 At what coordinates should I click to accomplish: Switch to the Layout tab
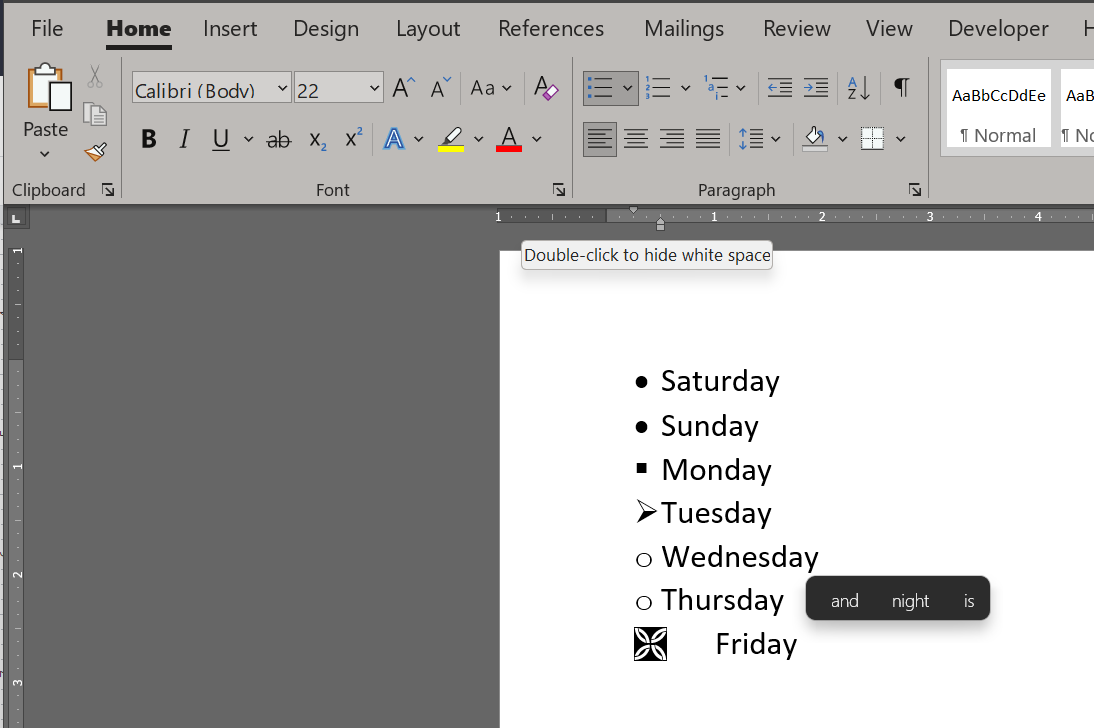(428, 29)
